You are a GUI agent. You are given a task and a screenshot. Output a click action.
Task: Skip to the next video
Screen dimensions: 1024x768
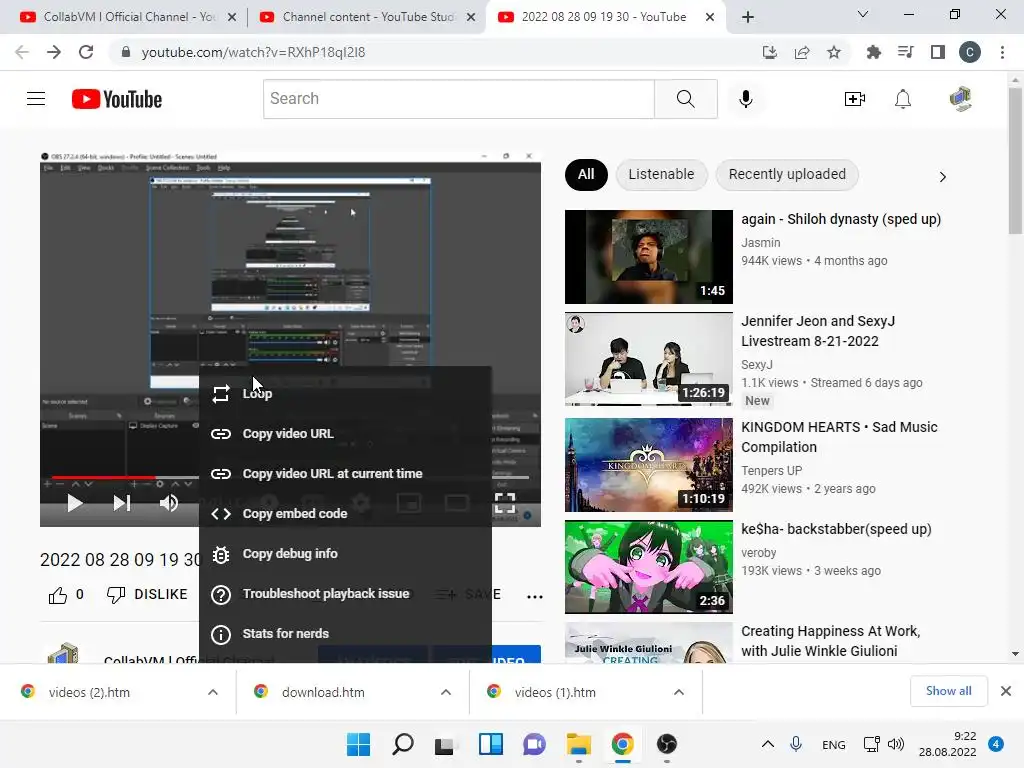[122, 503]
